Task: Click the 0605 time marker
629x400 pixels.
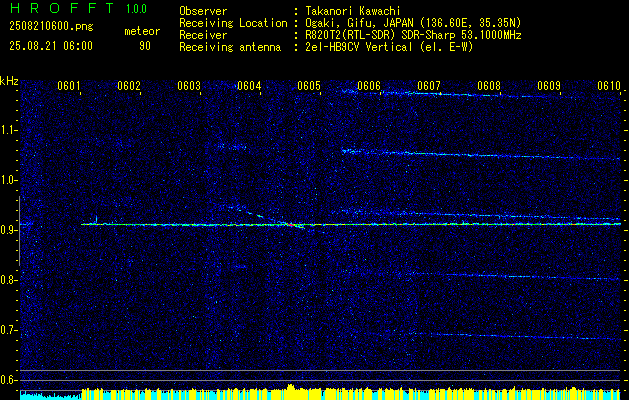Action: [x=309, y=85]
